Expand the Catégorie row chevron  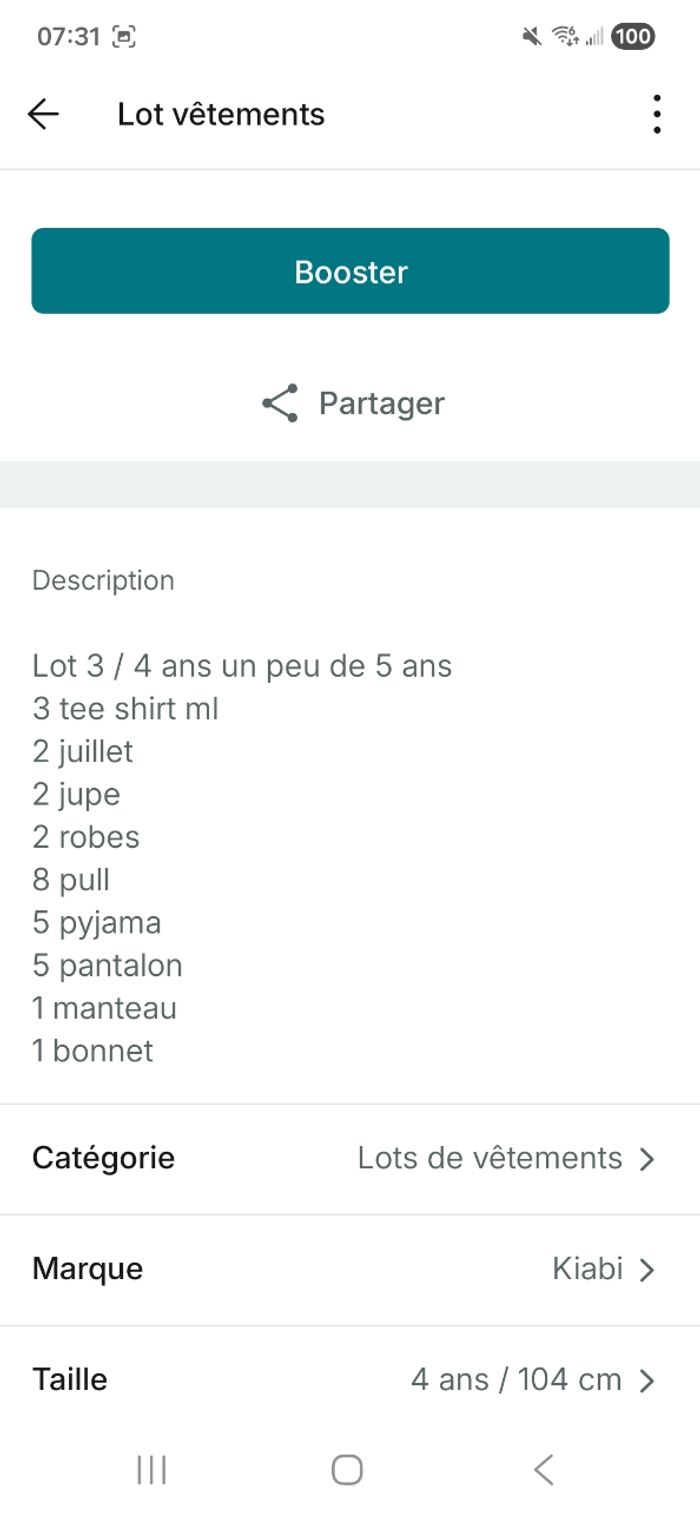click(x=647, y=1159)
